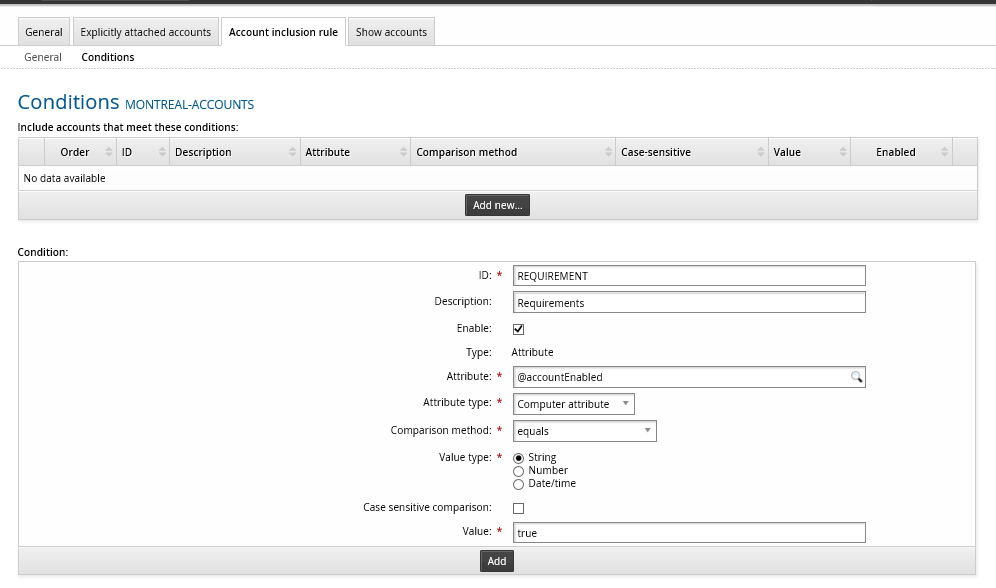Sort by Enabled column sort icon
This screenshot has width=996, height=588.
(943, 152)
